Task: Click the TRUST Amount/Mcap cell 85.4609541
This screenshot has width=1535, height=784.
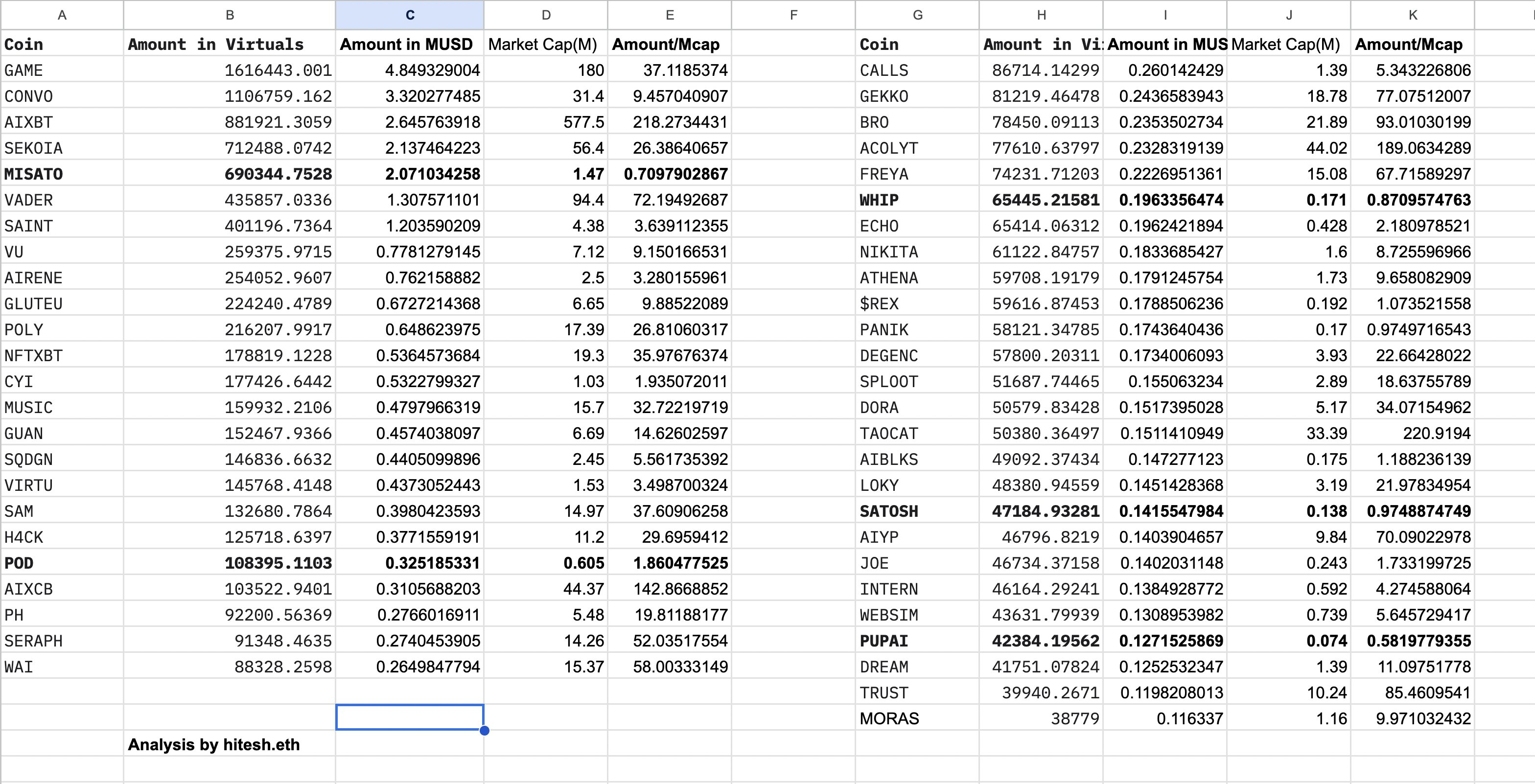Action: click(1434, 692)
